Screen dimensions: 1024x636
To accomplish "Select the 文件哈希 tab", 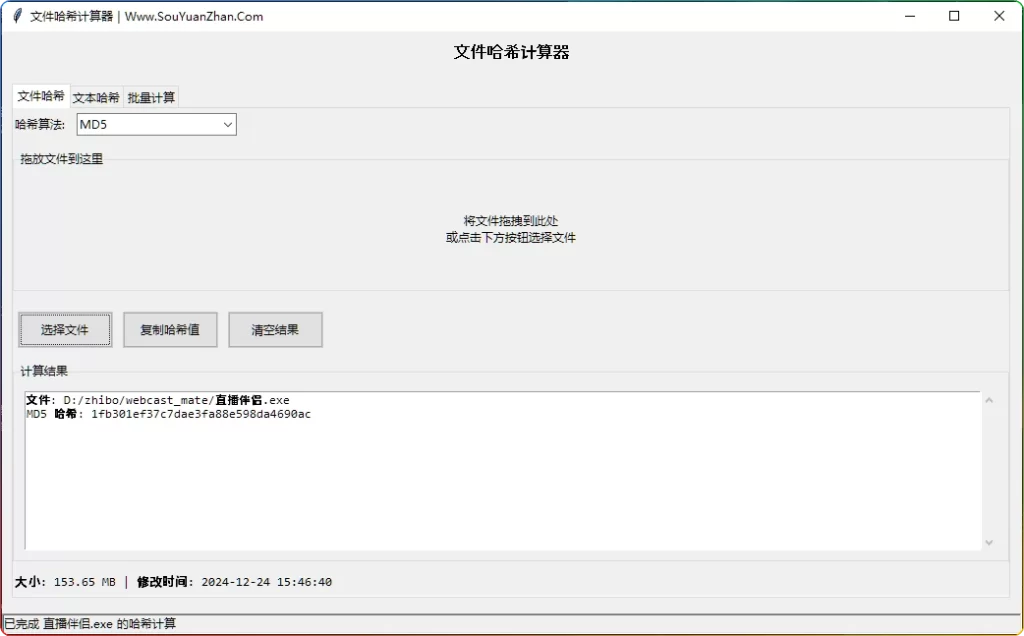I will click(40, 96).
